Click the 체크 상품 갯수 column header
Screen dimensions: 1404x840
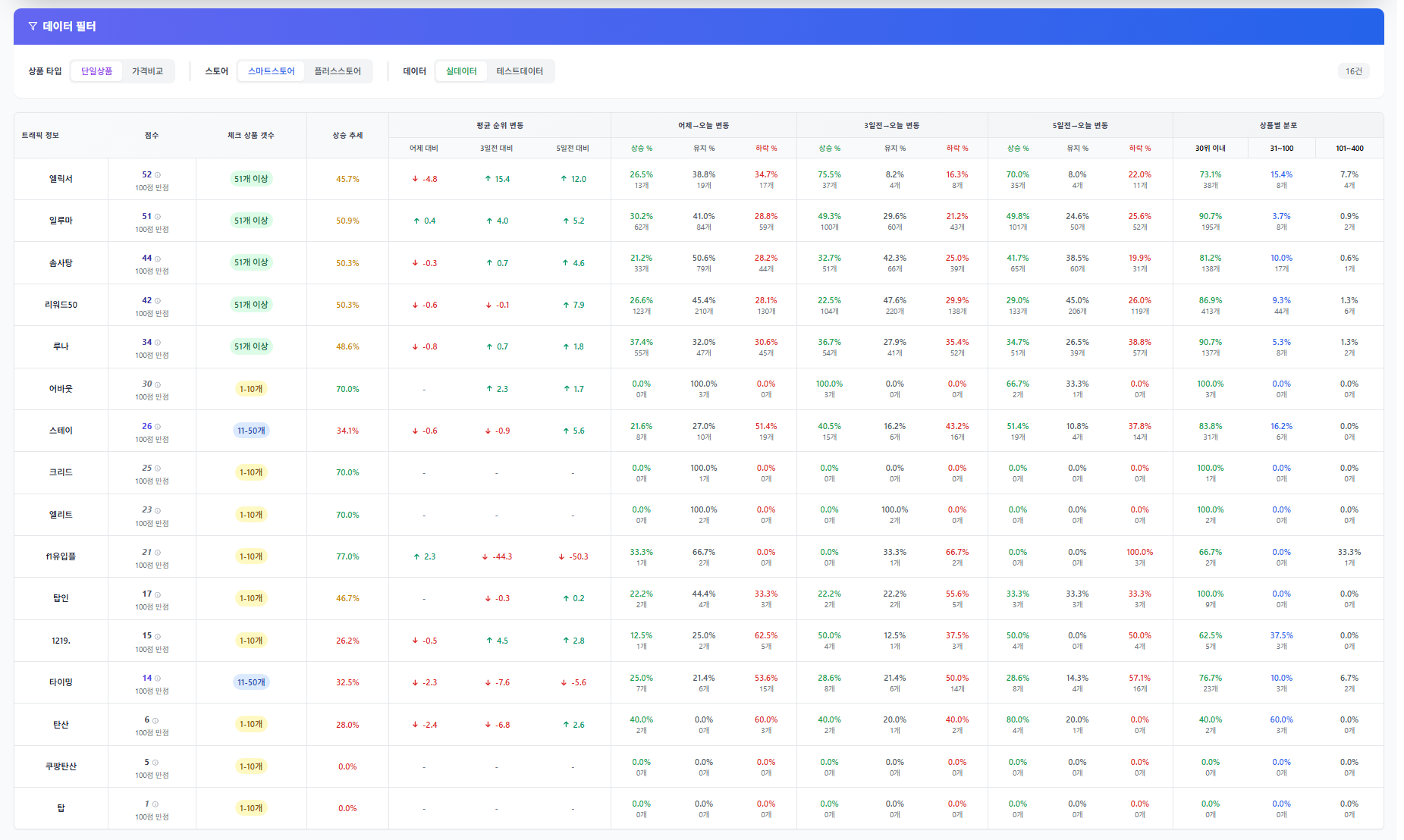coord(251,136)
